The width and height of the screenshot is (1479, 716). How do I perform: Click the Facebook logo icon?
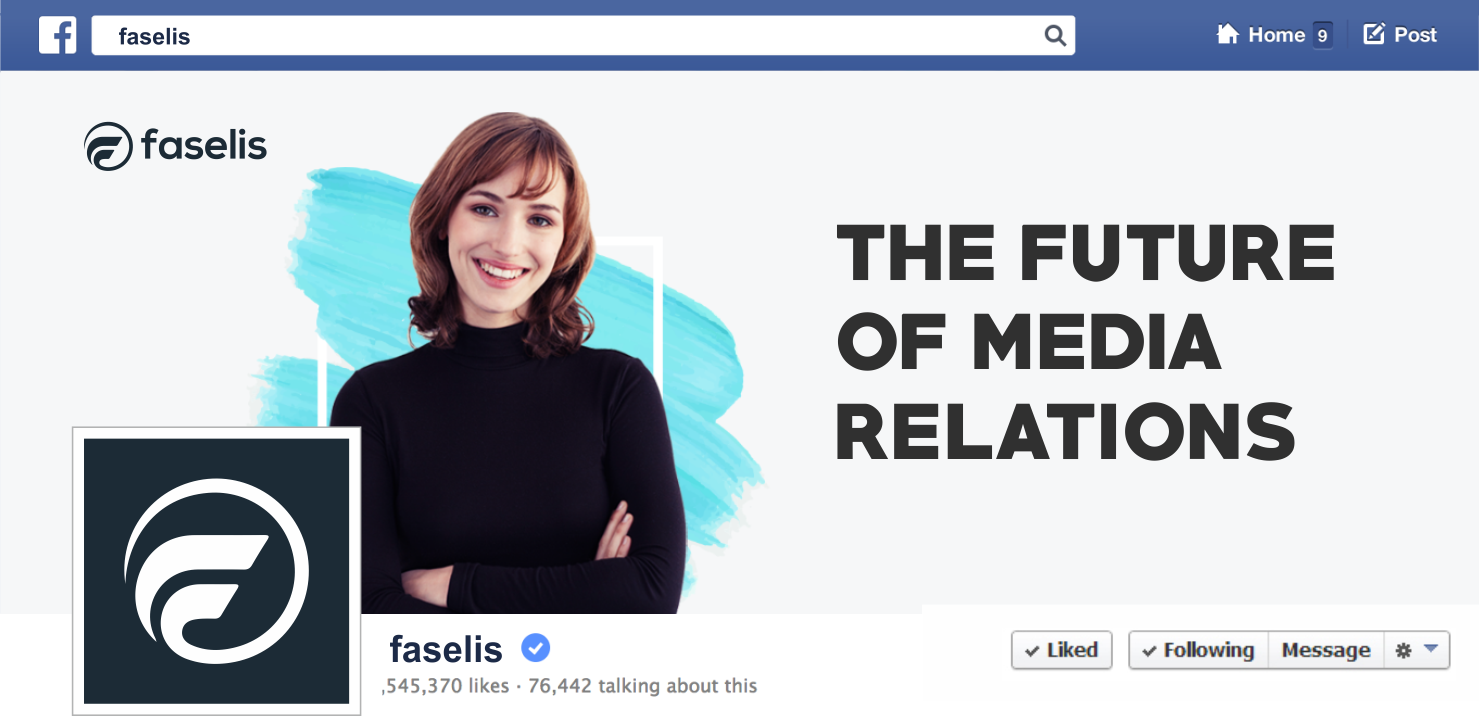(58, 35)
